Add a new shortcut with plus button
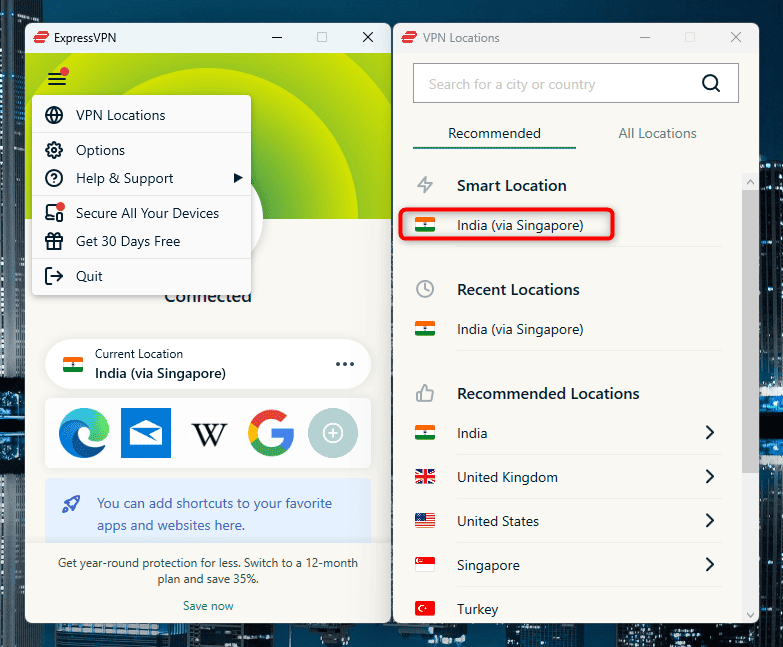This screenshot has height=647, width=783. [x=333, y=433]
